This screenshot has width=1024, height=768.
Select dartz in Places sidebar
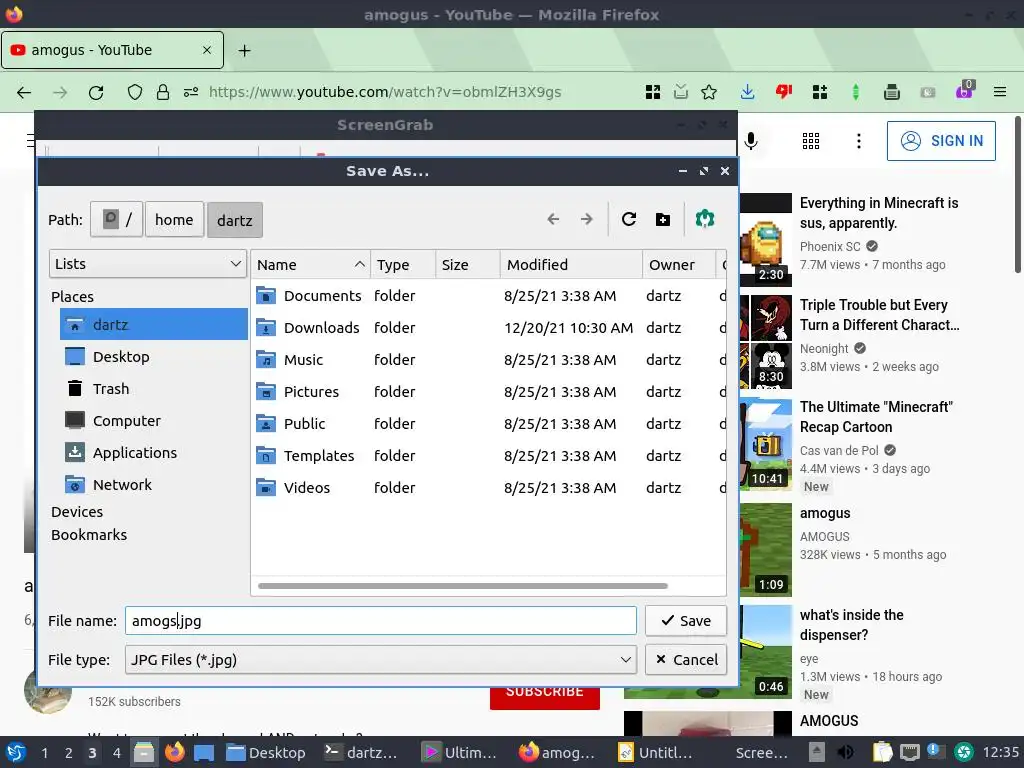153,325
